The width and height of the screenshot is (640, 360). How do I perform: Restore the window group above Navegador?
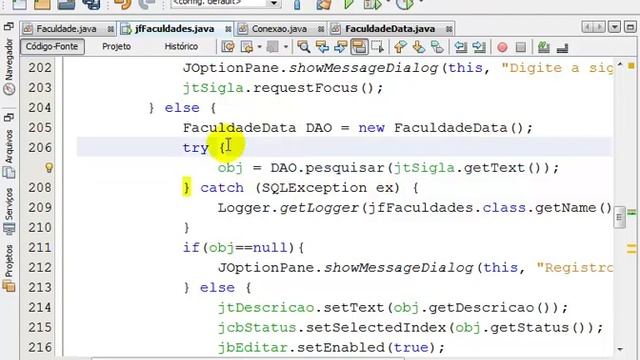tap(9, 27)
